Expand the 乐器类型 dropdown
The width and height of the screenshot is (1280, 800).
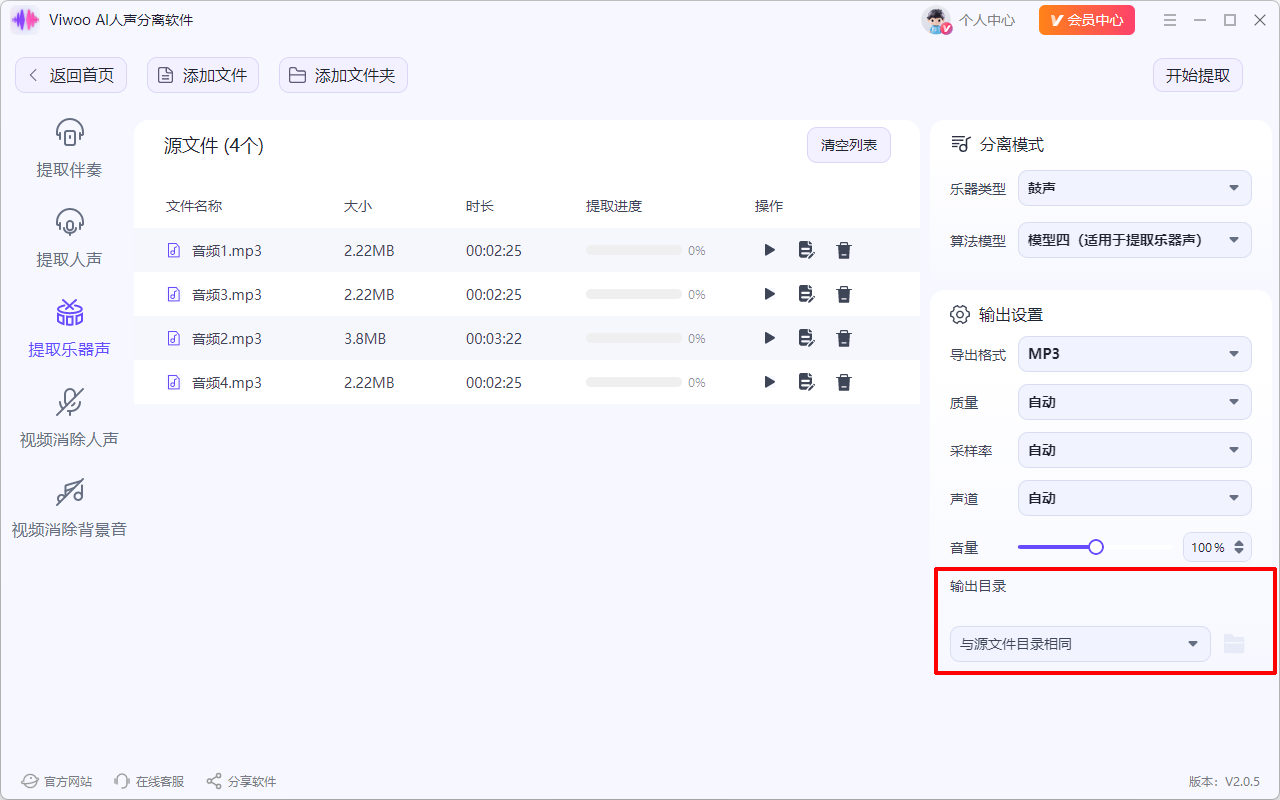pos(1134,188)
